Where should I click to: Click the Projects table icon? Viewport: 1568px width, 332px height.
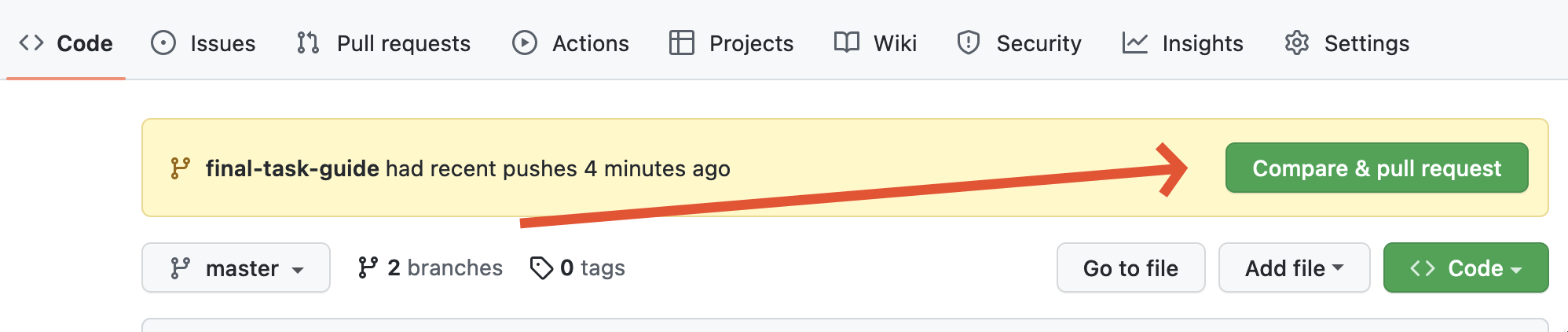pos(682,42)
